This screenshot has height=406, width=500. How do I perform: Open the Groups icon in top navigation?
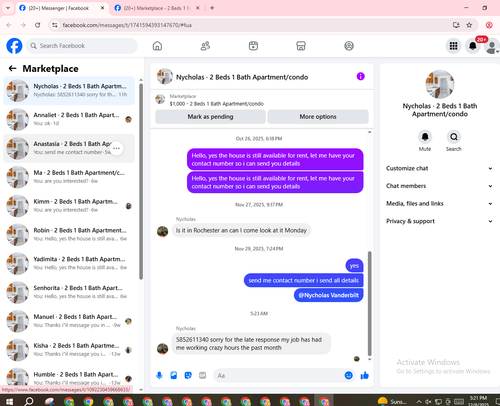click(349, 46)
